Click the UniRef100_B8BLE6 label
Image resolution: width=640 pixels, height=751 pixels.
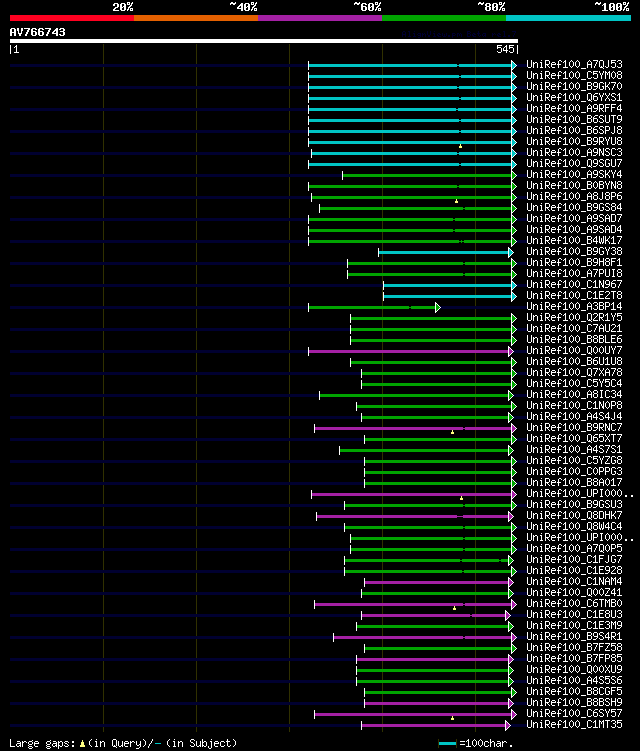tap(574, 340)
